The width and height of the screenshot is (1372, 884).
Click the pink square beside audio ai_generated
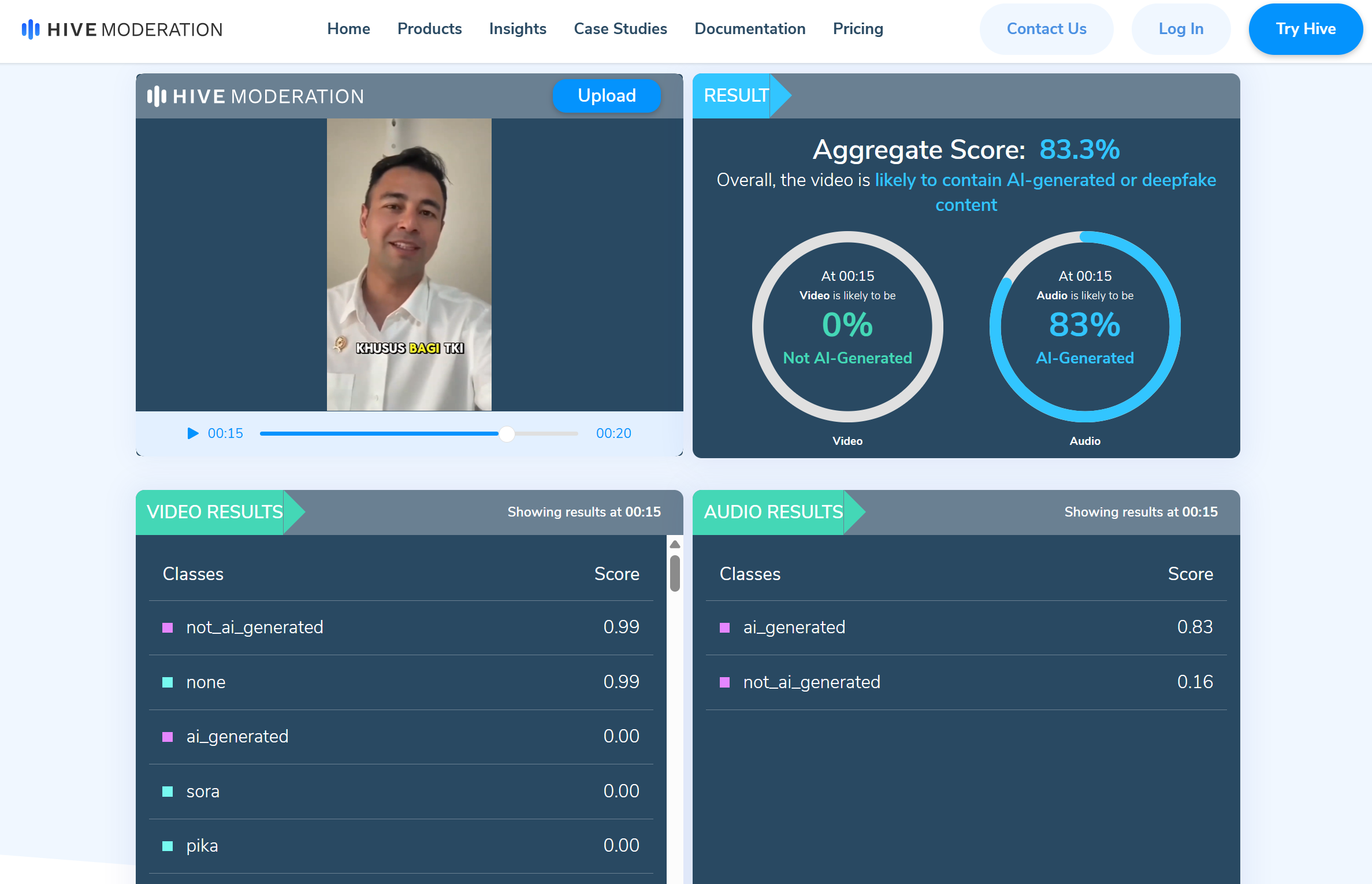(724, 627)
